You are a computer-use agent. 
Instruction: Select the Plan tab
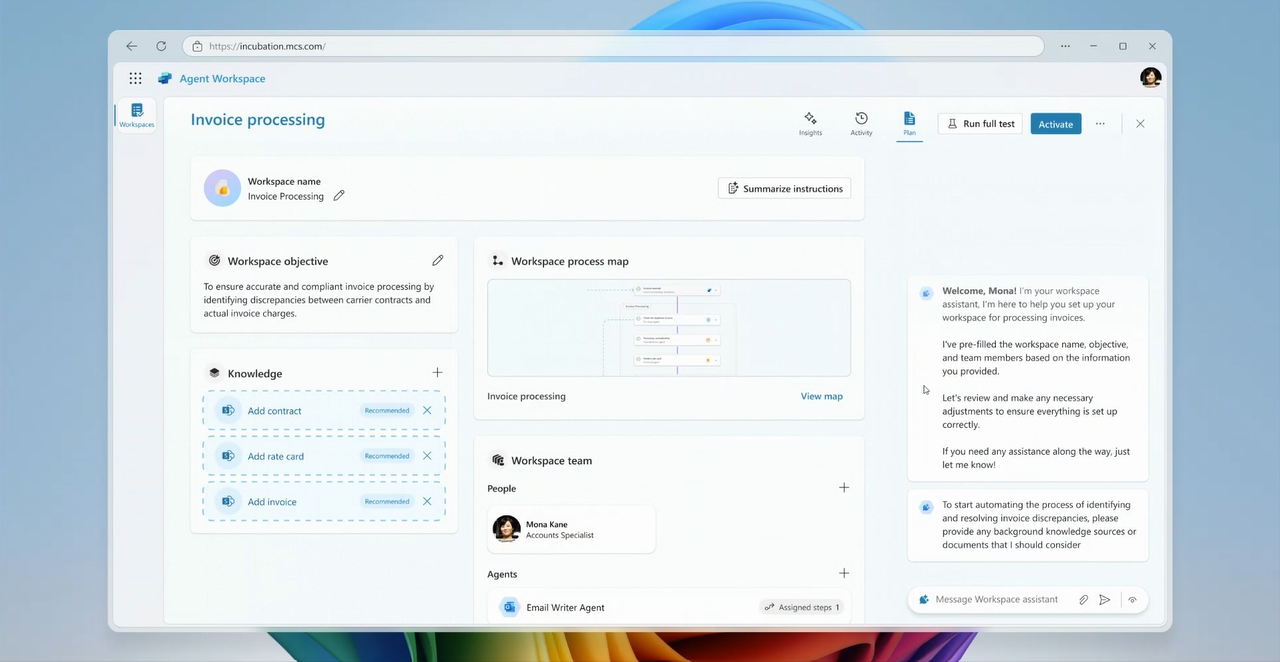pyautogui.click(x=909, y=124)
